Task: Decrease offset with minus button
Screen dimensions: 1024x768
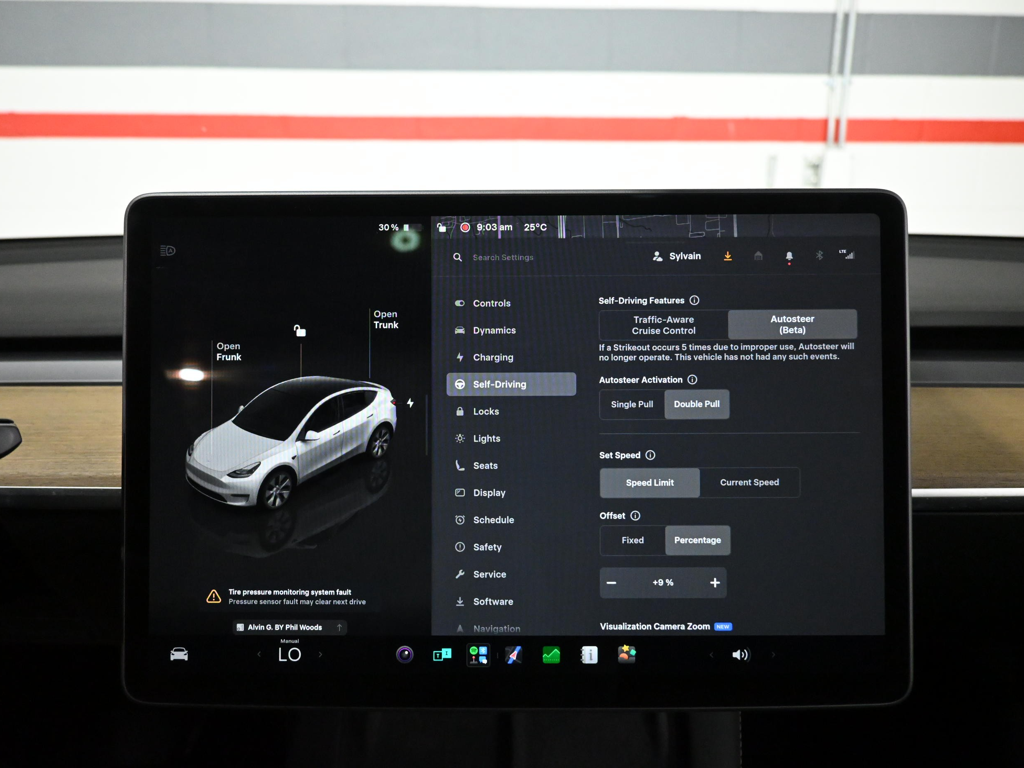Action: coord(611,583)
